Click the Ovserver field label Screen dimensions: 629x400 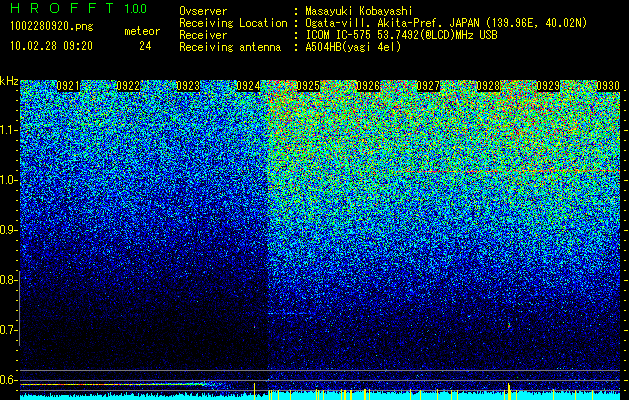[x=203, y=11]
